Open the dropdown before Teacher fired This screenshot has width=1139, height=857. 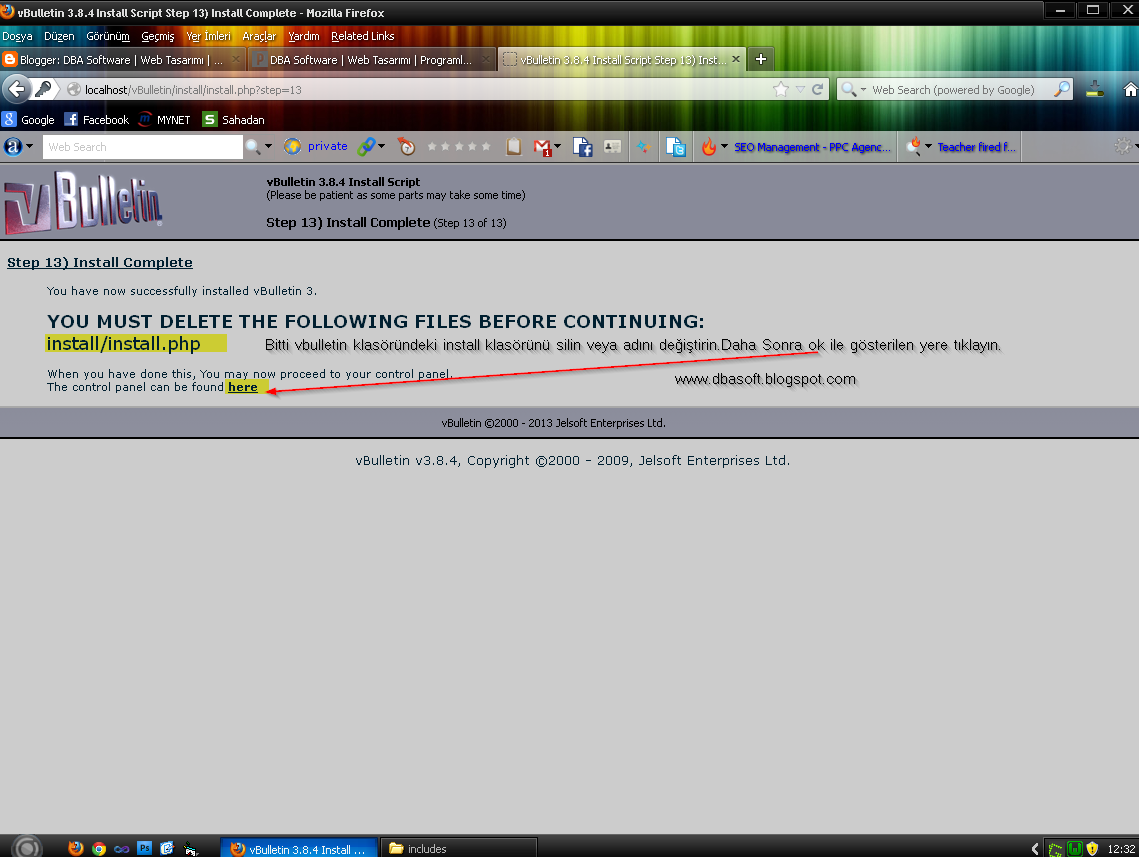[x=928, y=147]
